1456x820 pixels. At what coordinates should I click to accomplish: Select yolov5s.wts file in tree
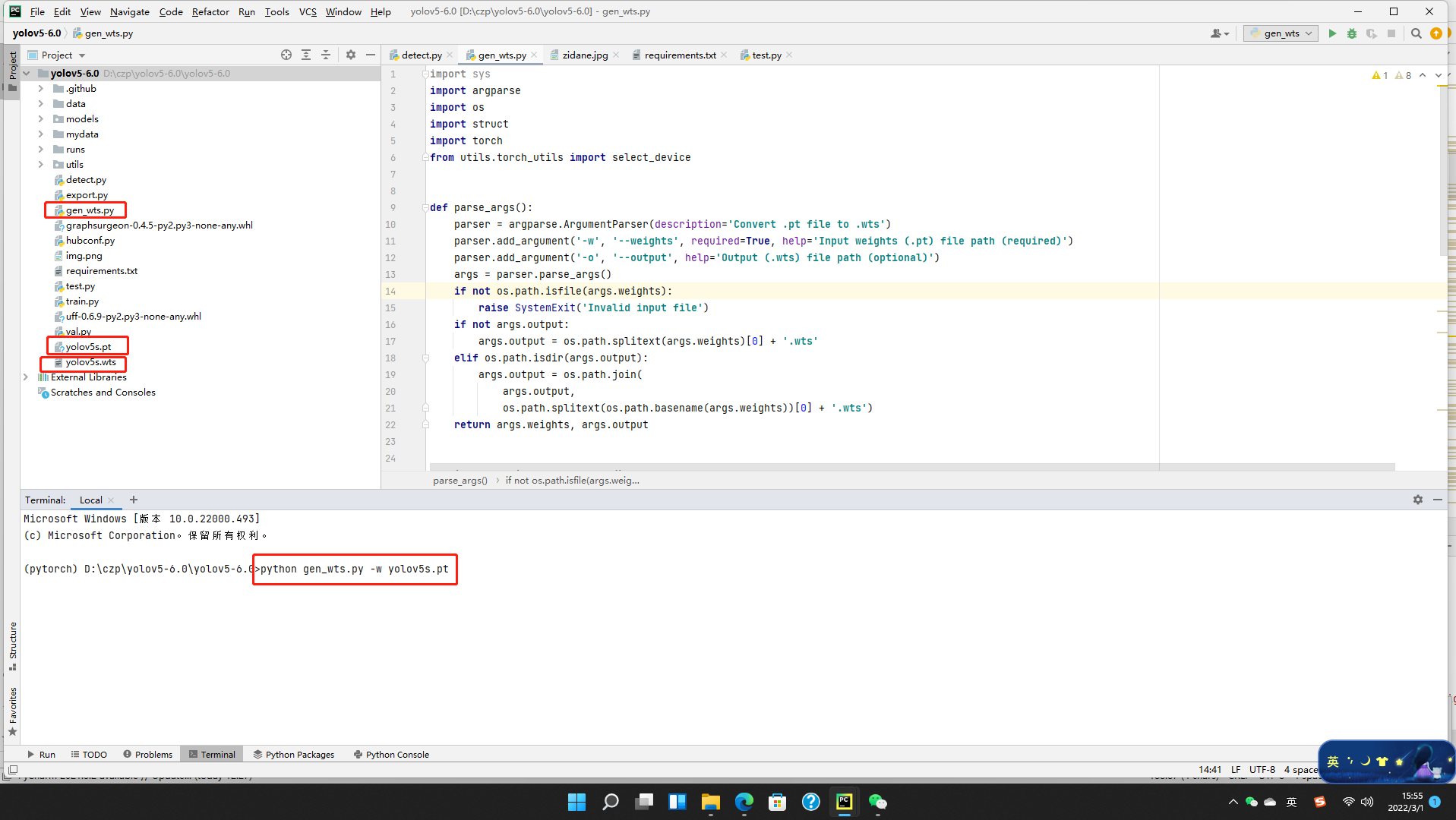coord(90,362)
